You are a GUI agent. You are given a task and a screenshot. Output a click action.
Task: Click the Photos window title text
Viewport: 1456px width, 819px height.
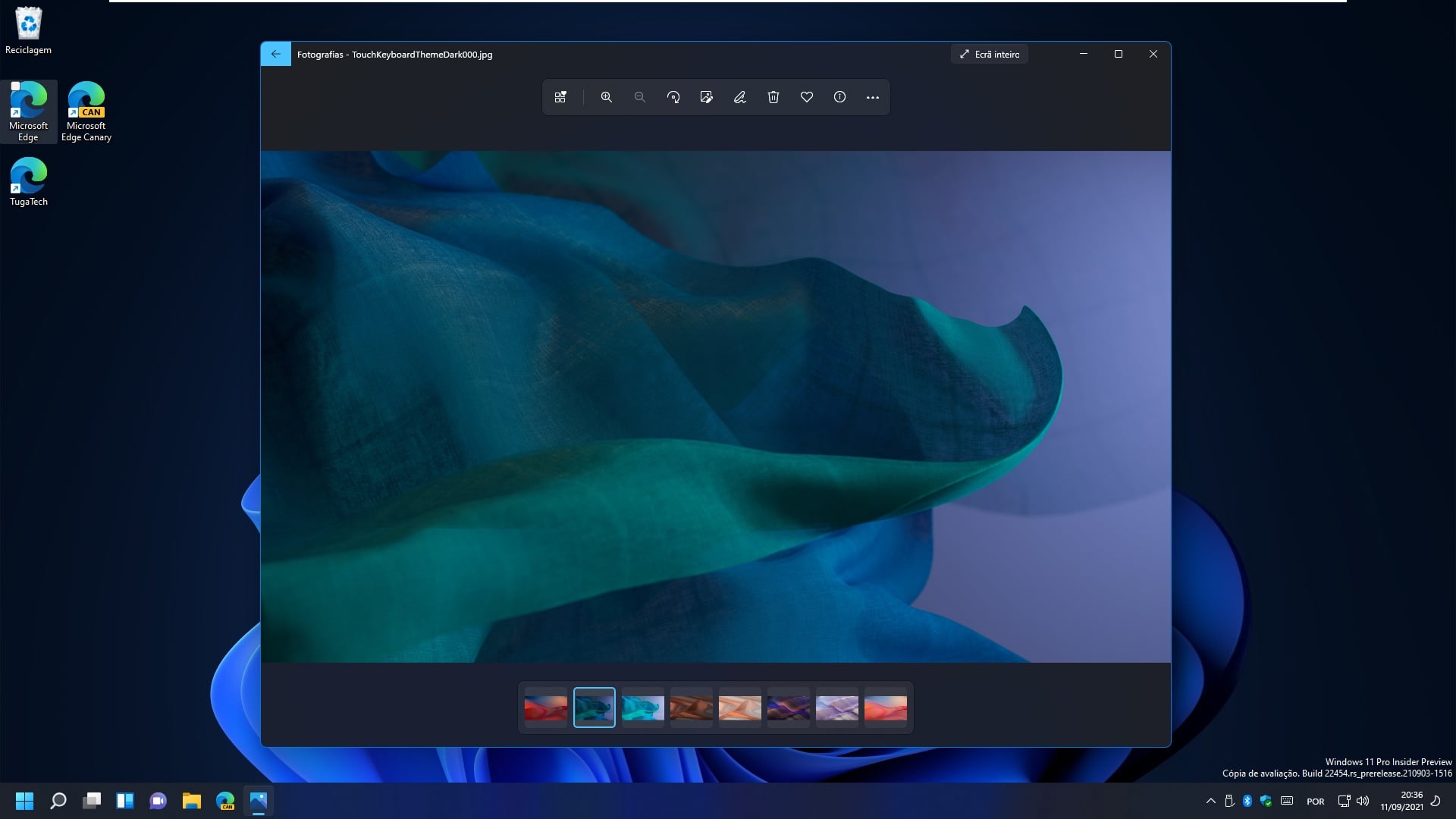[x=394, y=55]
